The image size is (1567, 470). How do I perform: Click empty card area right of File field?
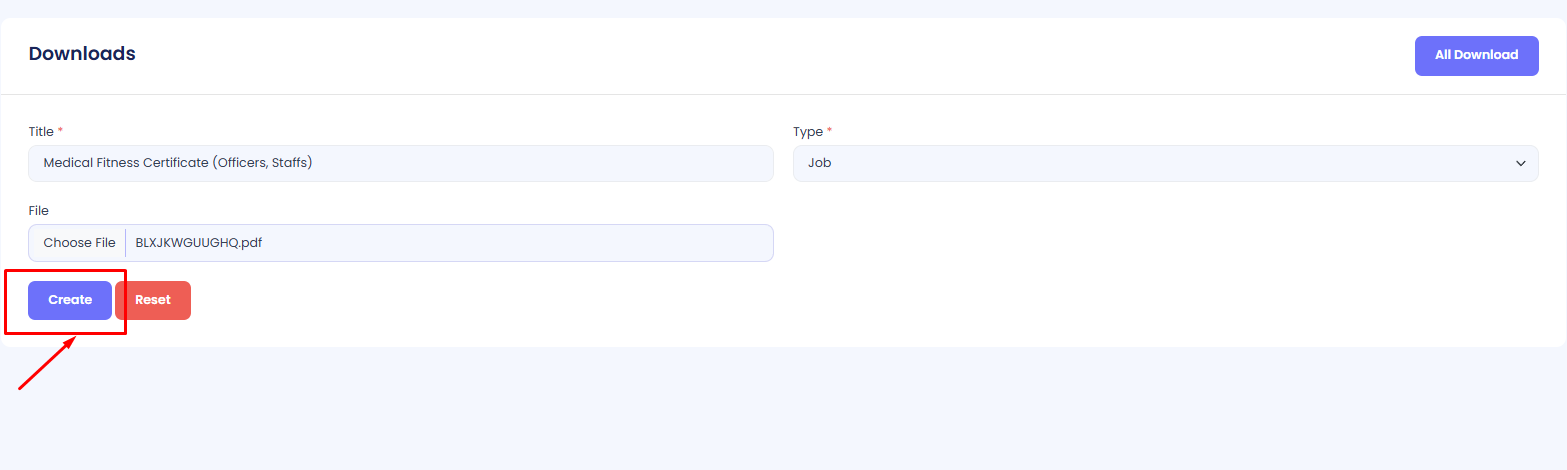(1150, 243)
